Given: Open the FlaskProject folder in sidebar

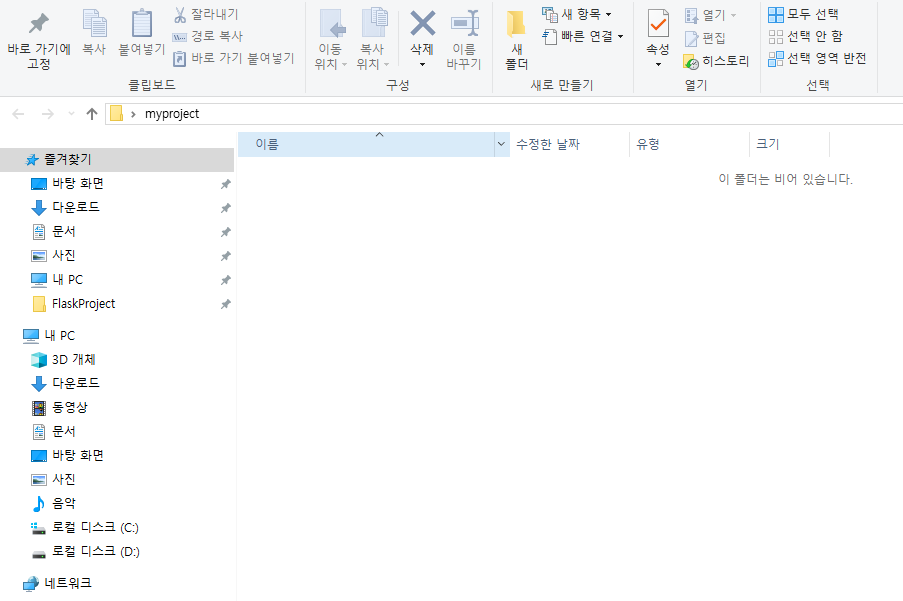Looking at the screenshot, I should tap(117, 304).
